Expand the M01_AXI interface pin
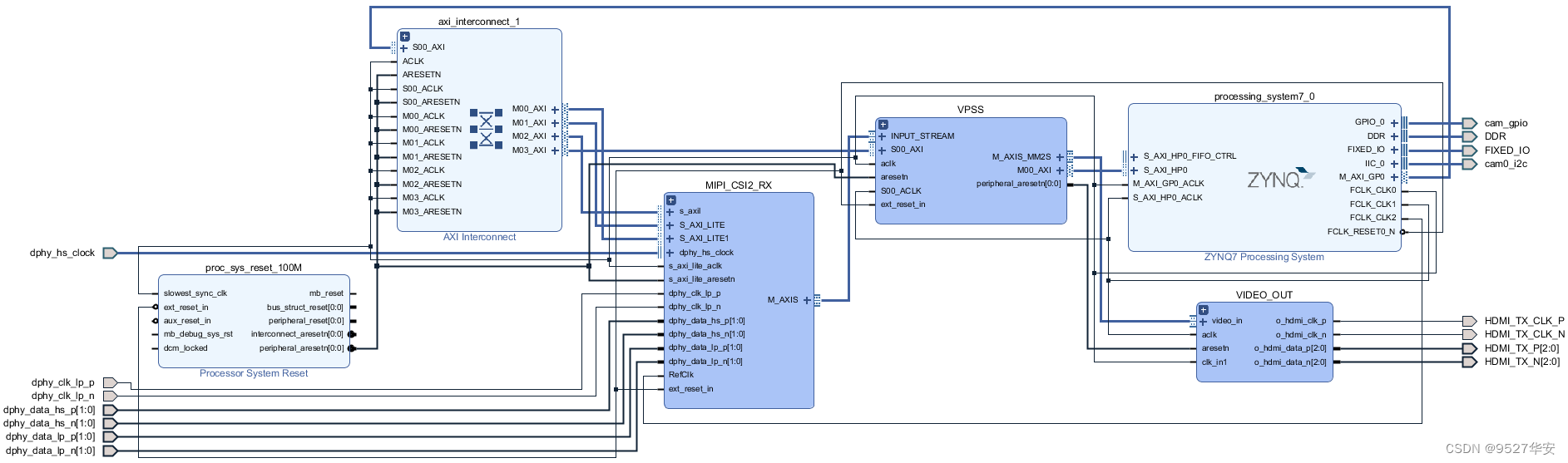 (555, 123)
